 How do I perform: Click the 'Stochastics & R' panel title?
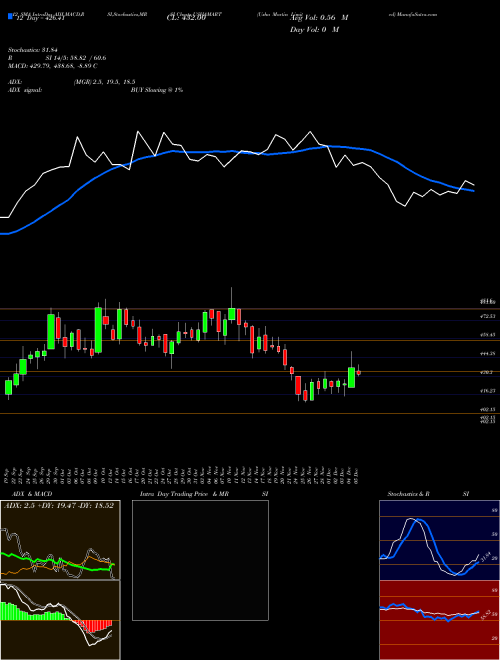[x=408, y=494]
